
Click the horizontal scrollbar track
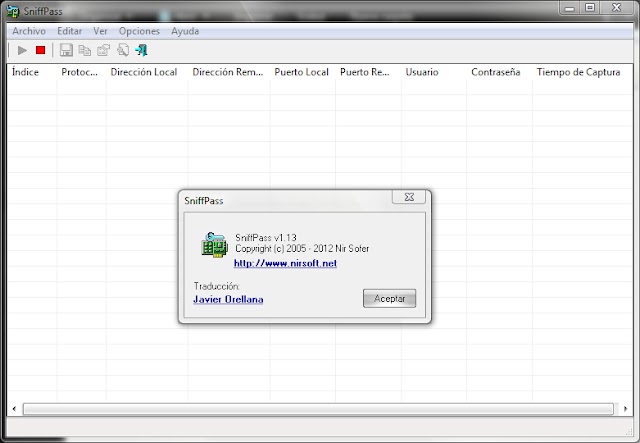tap(318, 409)
